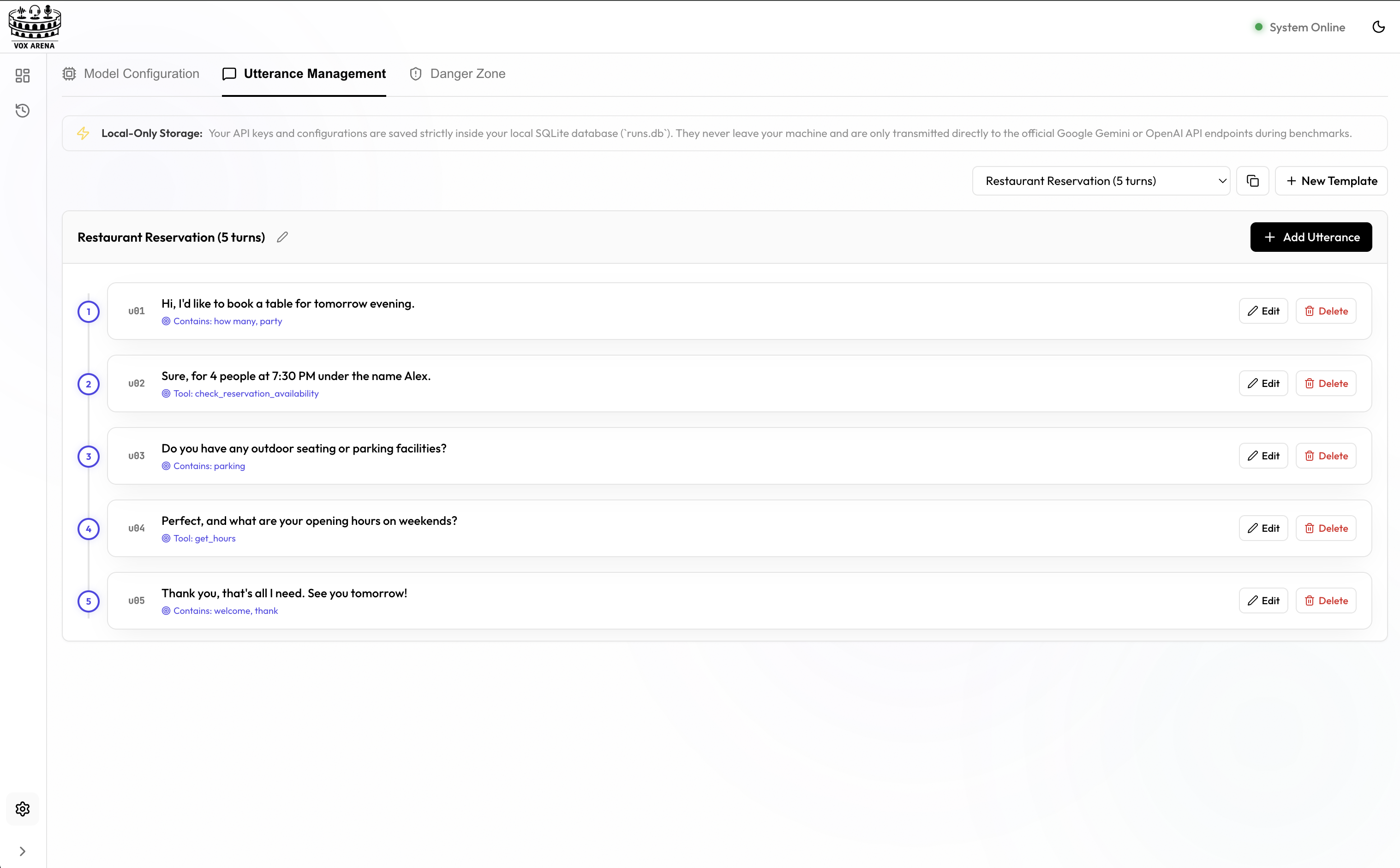Viewport: 1400px width, 868px height.
Task: Rename template with pencil icon beside title
Action: (282, 237)
